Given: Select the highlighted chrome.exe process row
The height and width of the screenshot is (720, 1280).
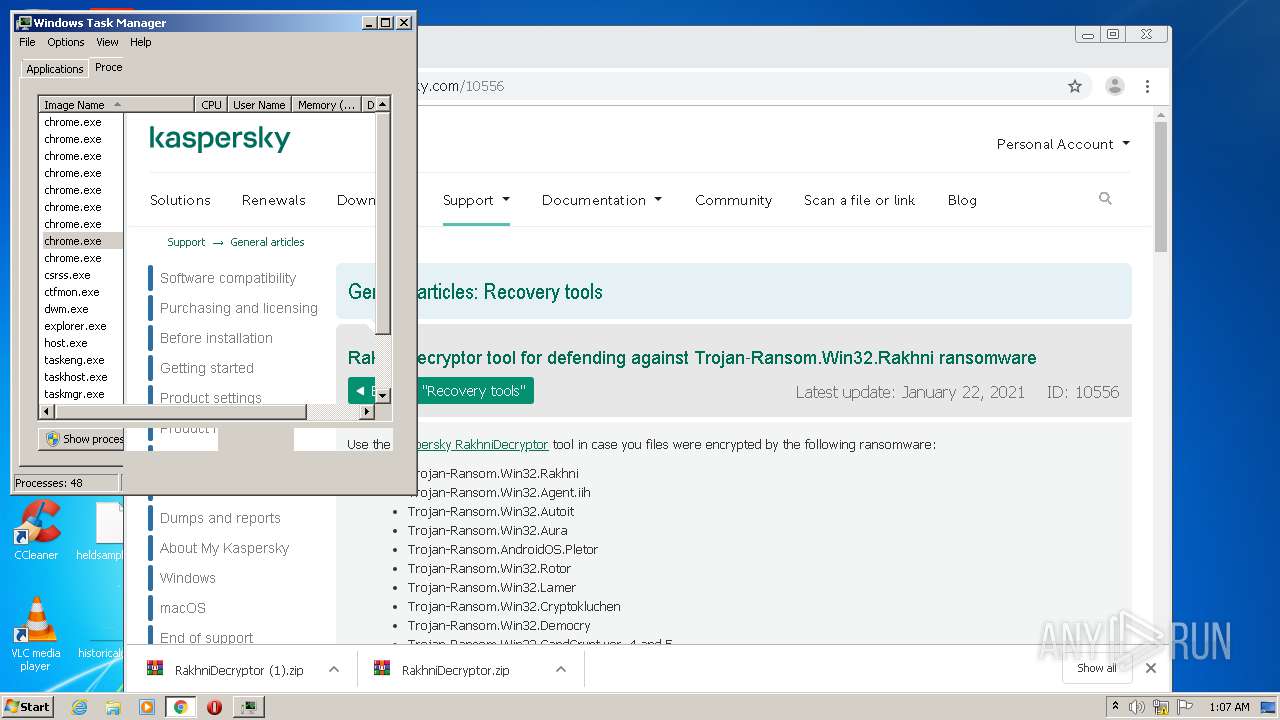Looking at the screenshot, I should click(x=81, y=241).
